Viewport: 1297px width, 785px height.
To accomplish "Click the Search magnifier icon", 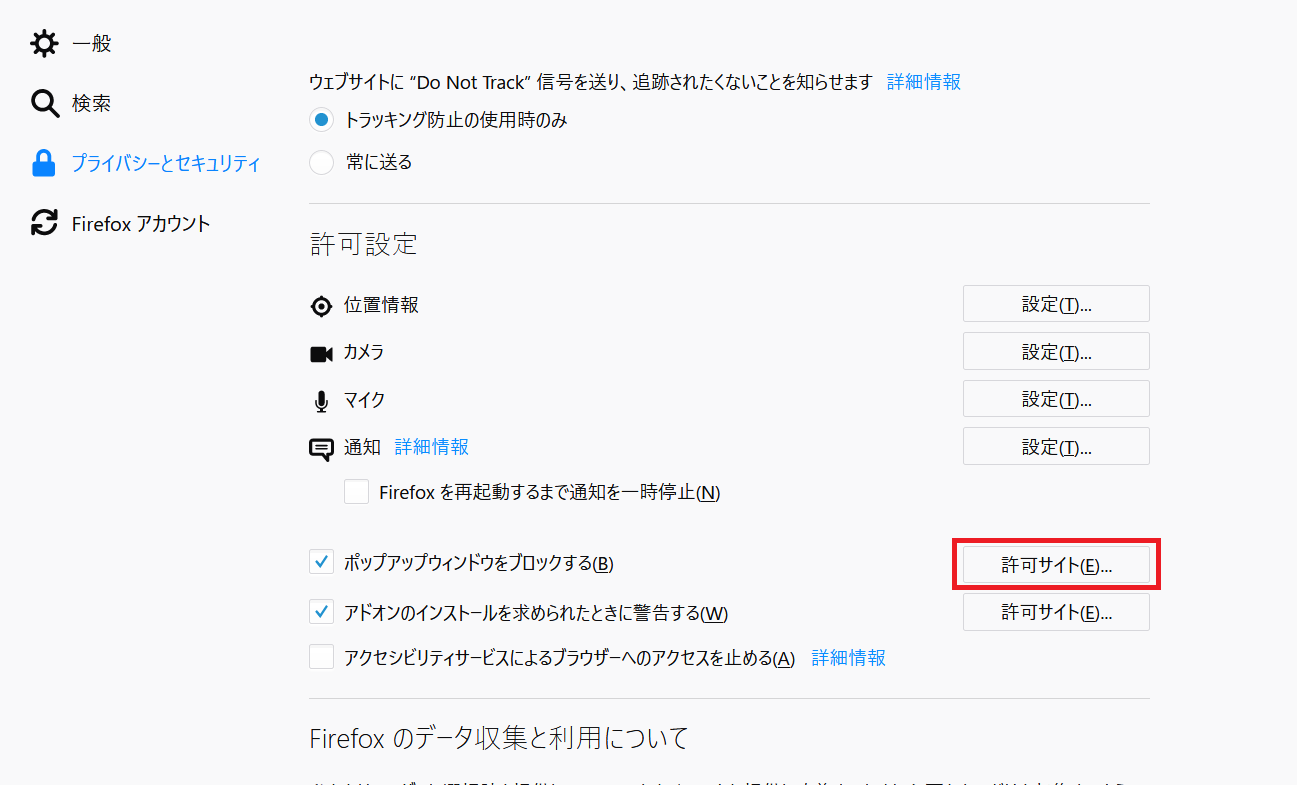I will click(x=44, y=103).
